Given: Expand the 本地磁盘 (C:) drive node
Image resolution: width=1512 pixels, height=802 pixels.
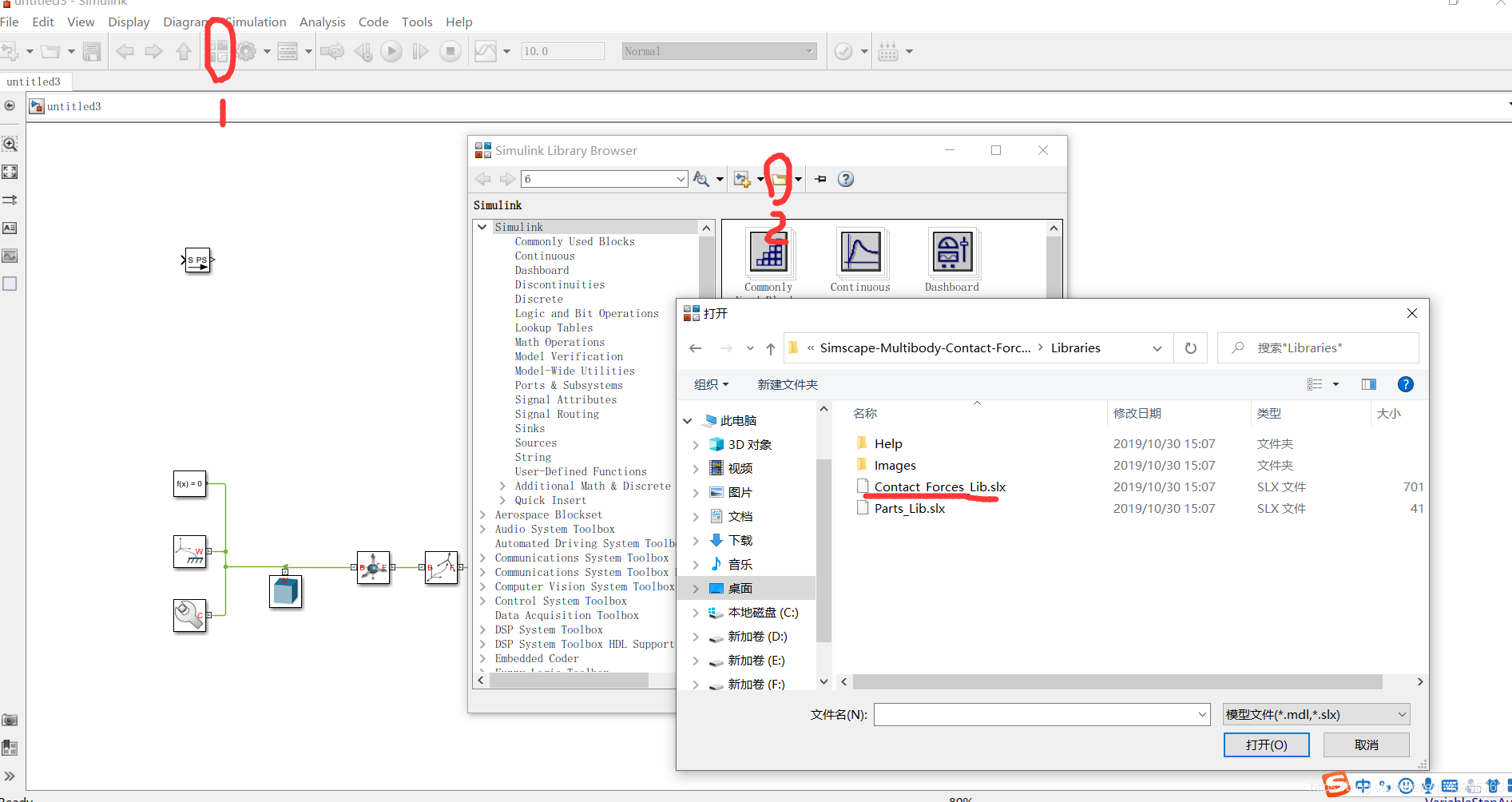Looking at the screenshot, I should tap(696, 613).
